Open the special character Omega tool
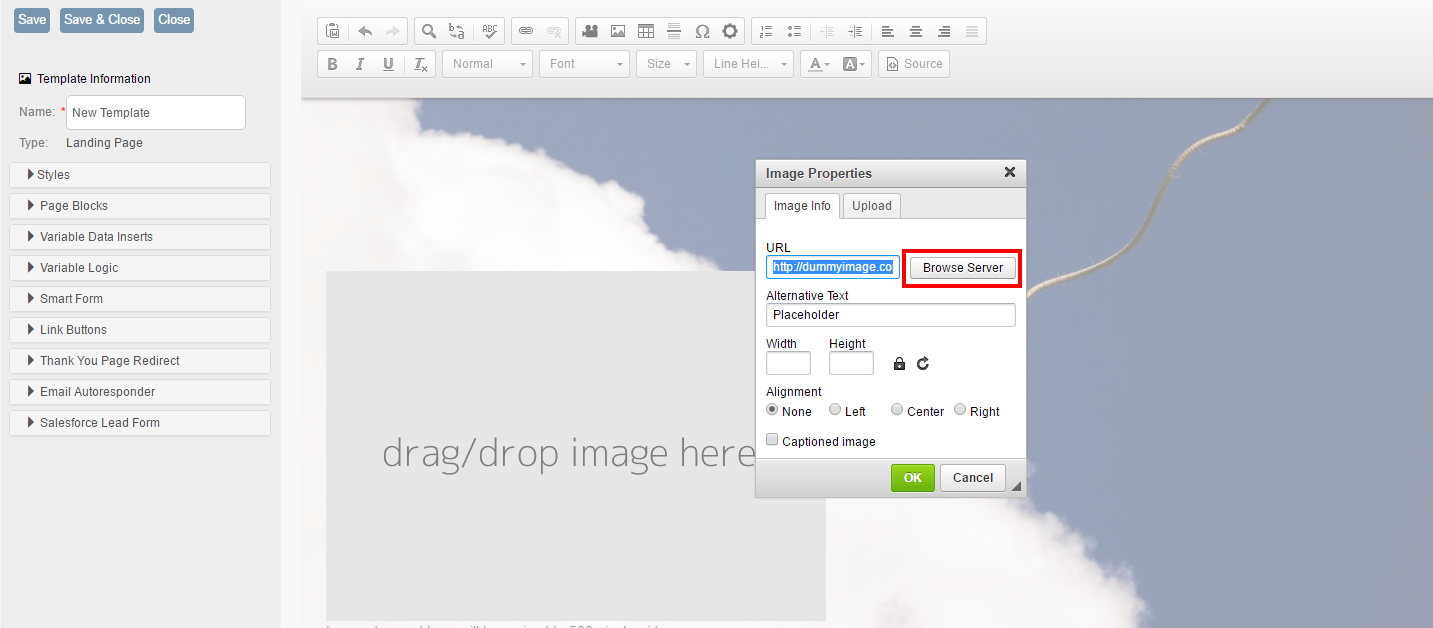Screen dimensions: 1433x628 (x=702, y=31)
